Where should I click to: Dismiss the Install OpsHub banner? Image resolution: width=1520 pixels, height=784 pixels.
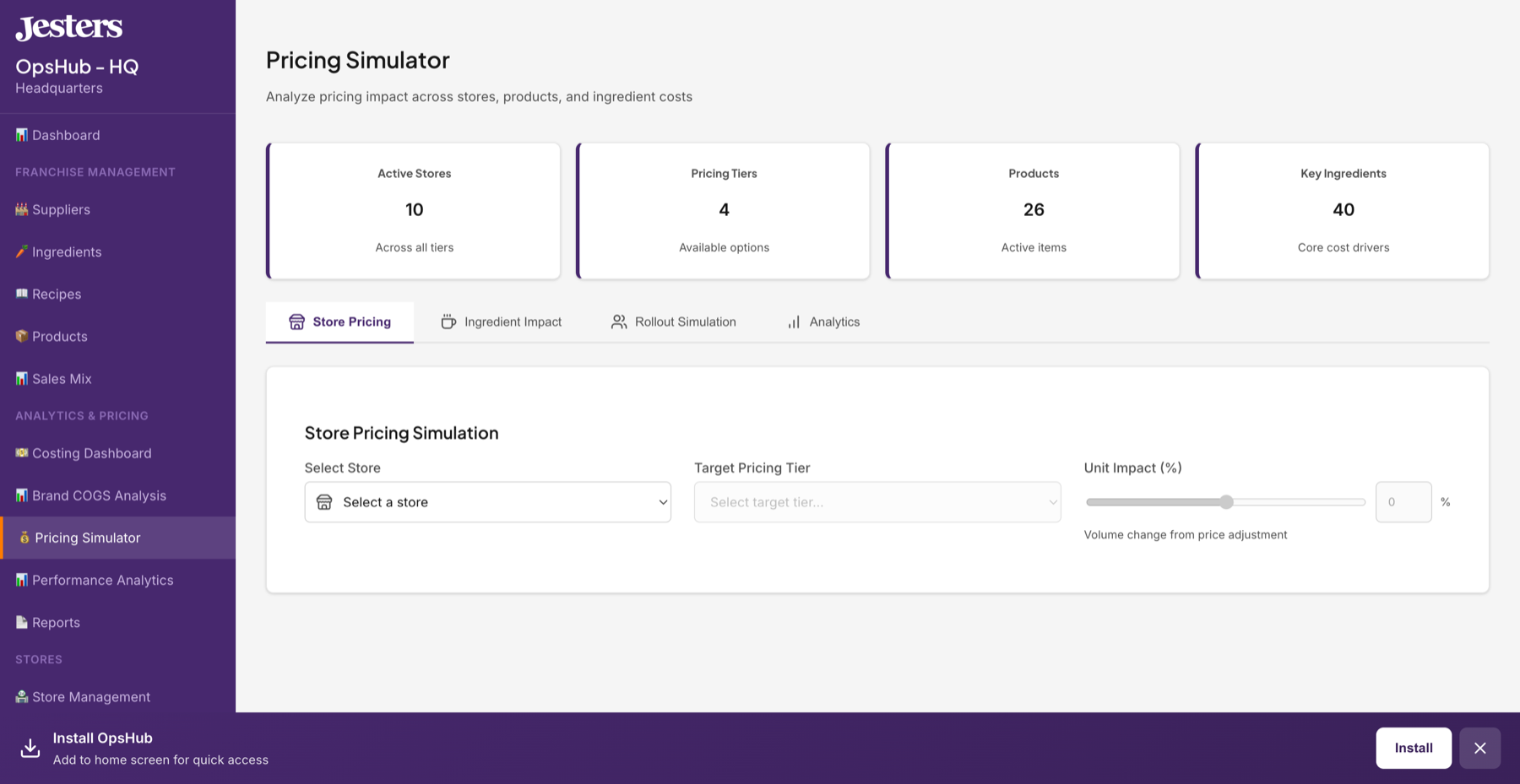click(1479, 748)
